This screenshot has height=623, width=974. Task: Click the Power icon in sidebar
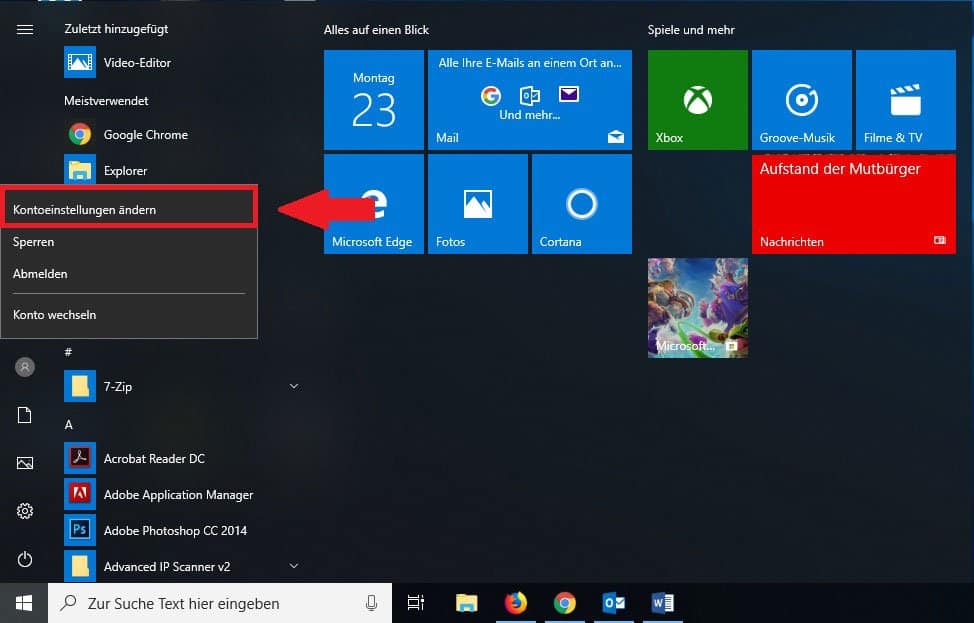click(x=25, y=559)
